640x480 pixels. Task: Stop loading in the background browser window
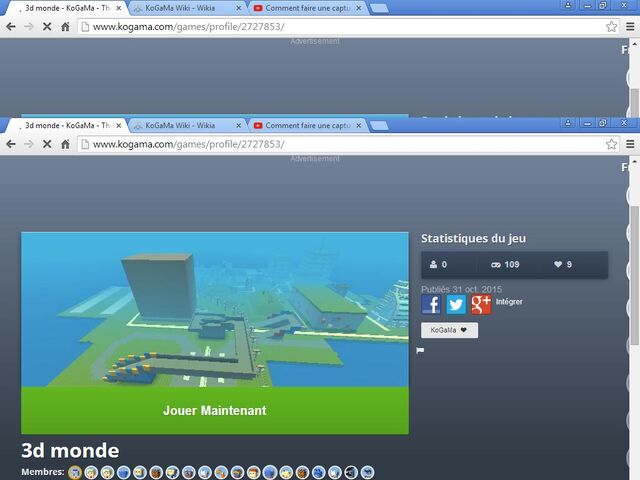point(47,27)
